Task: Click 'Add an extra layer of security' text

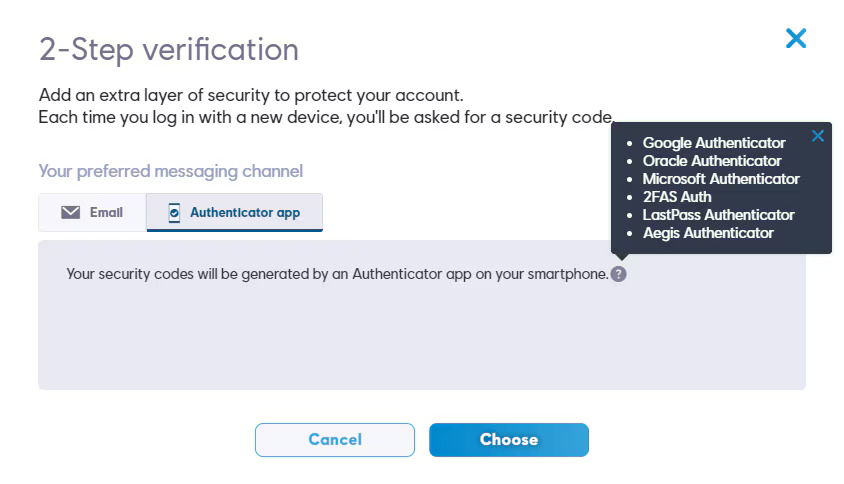Action: point(251,96)
